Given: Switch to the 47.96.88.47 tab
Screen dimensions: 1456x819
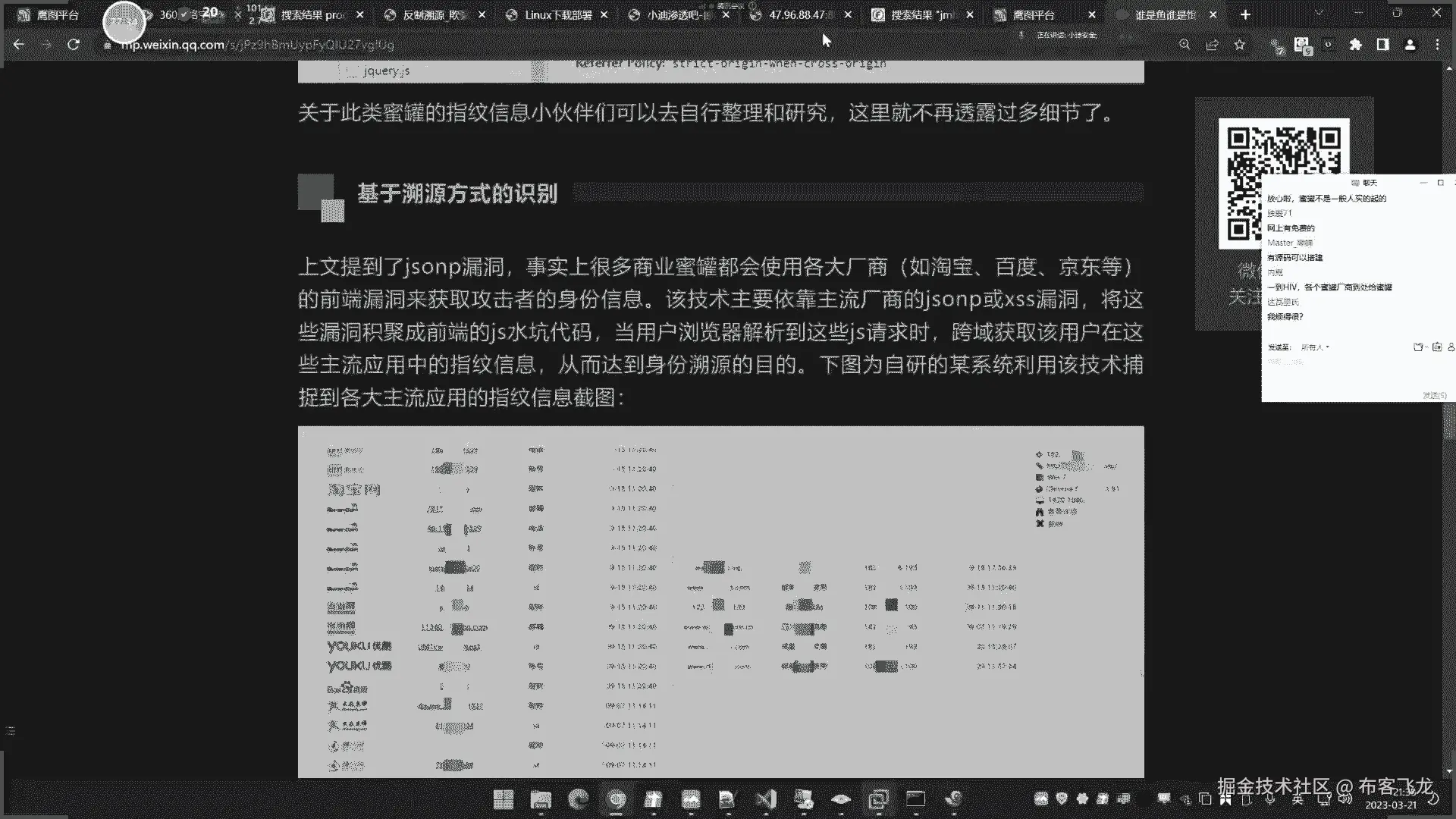Looking at the screenshot, I should [802, 14].
